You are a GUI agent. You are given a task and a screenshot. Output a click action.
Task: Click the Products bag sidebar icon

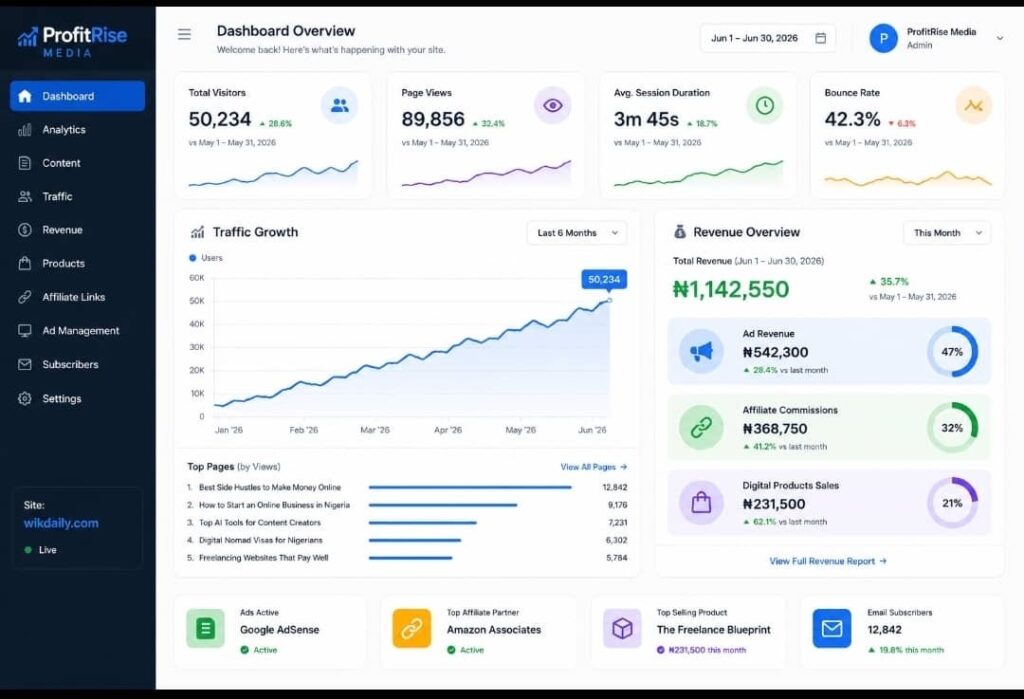point(25,263)
